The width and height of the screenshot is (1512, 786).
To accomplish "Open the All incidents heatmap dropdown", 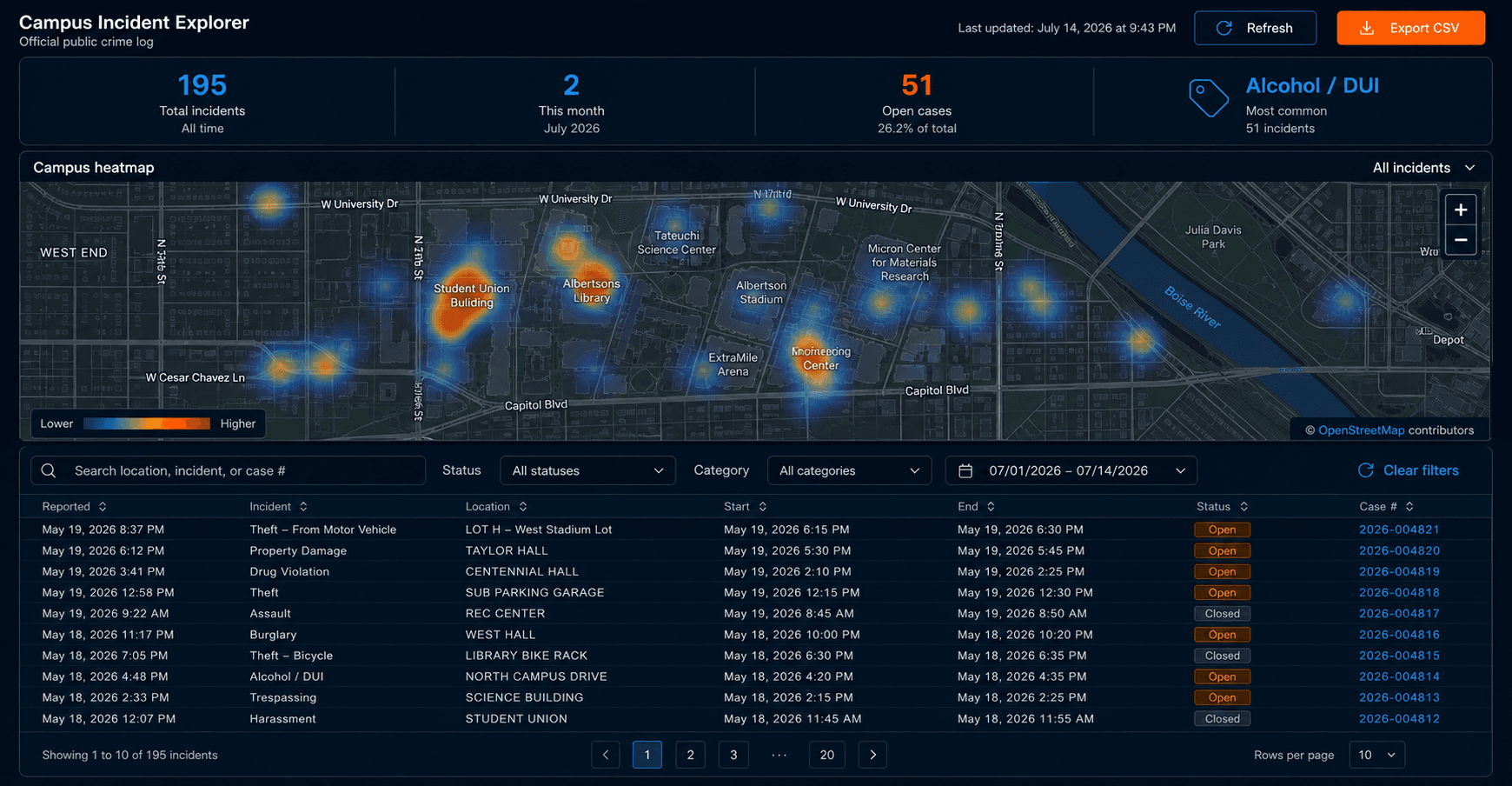I will (x=1423, y=168).
